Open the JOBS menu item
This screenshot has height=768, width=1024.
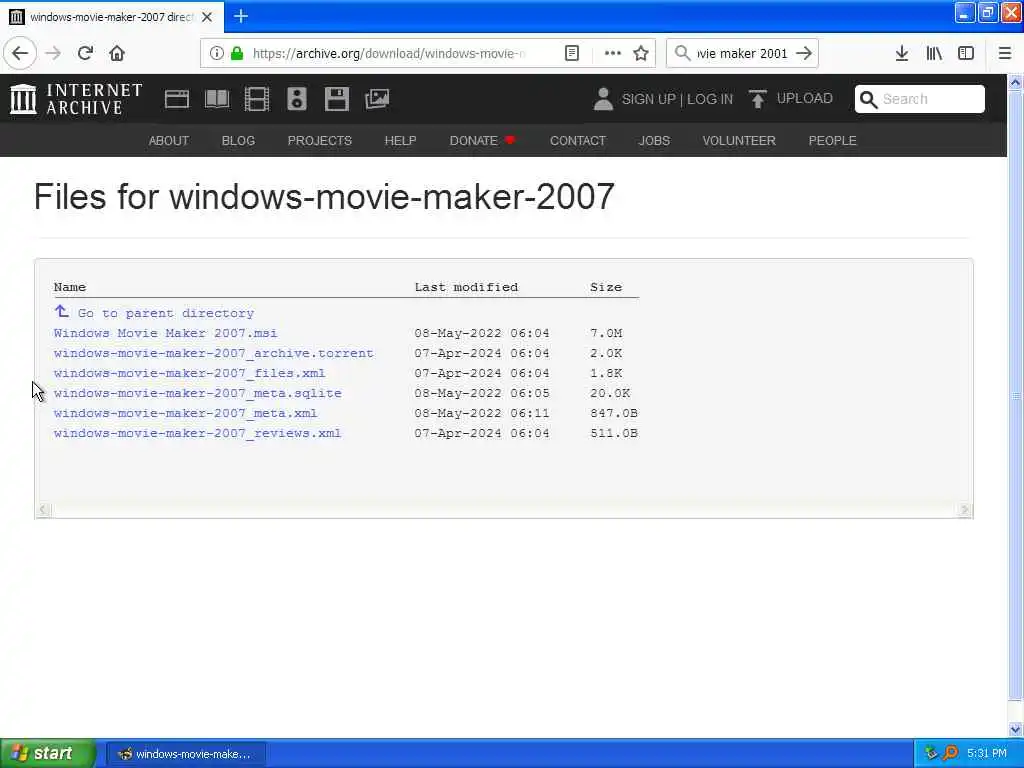click(x=654, y=140)
